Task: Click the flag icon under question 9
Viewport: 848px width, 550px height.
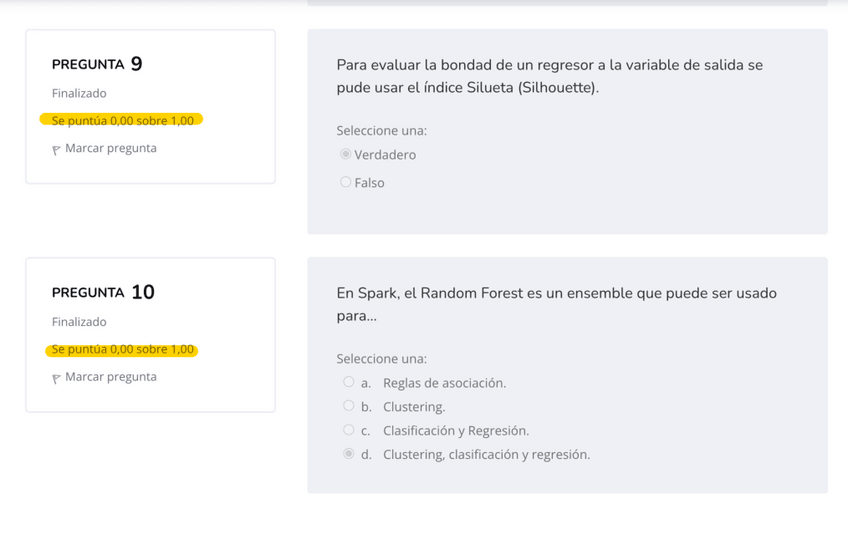Action: pyautogui.click(x=57, y=150)
